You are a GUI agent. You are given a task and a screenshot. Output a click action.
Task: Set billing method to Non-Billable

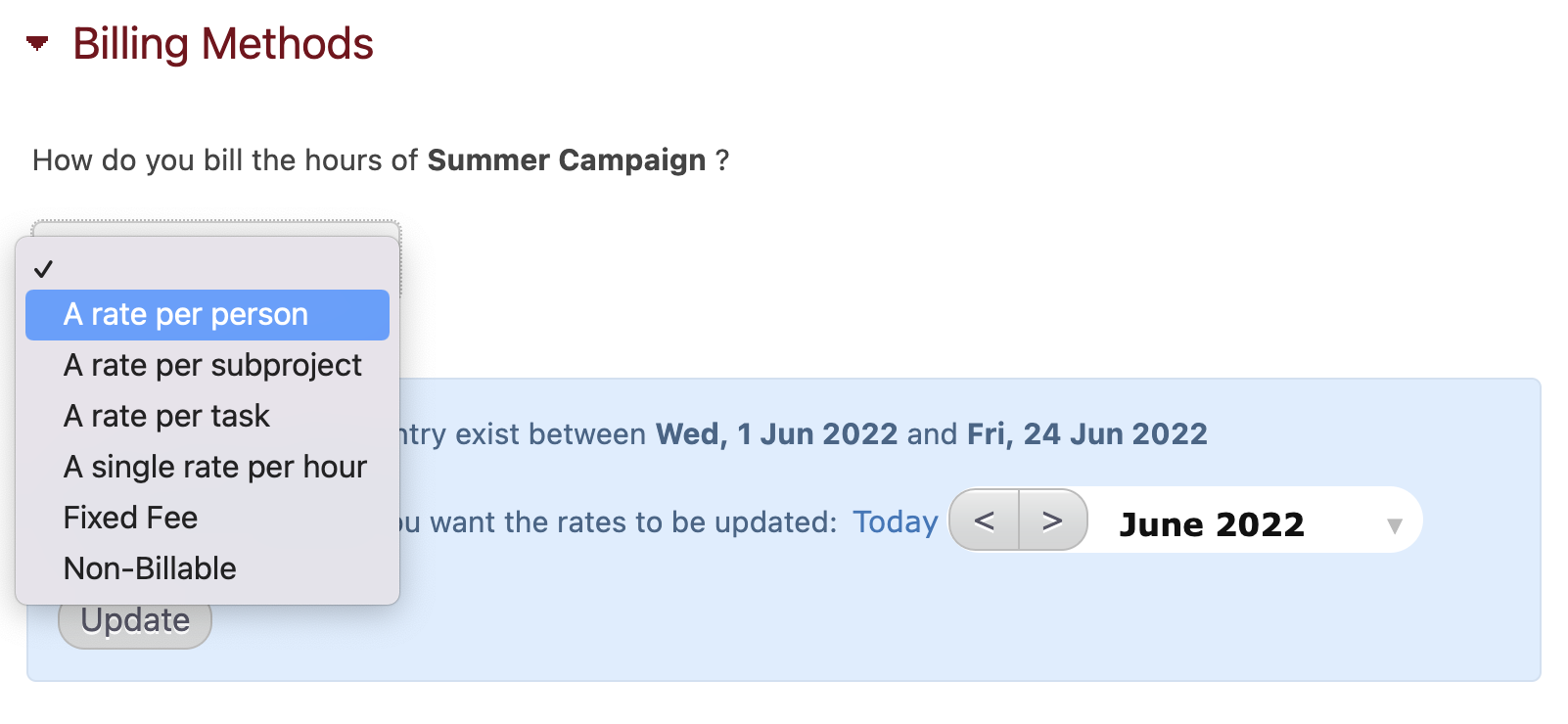[150, 568]
